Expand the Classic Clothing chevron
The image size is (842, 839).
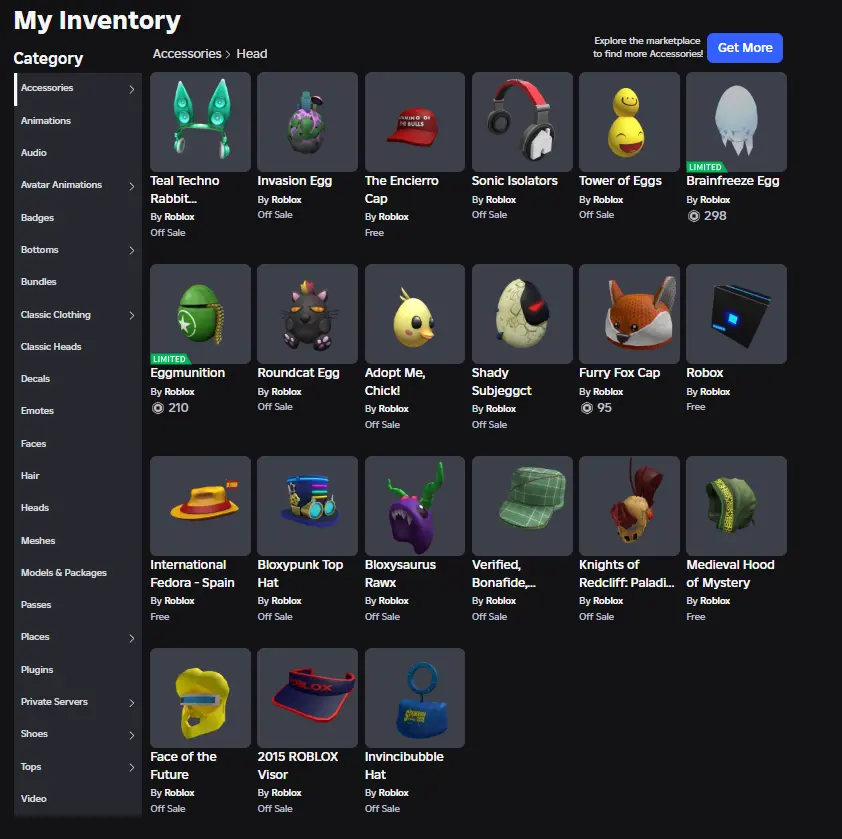point(132,315)
